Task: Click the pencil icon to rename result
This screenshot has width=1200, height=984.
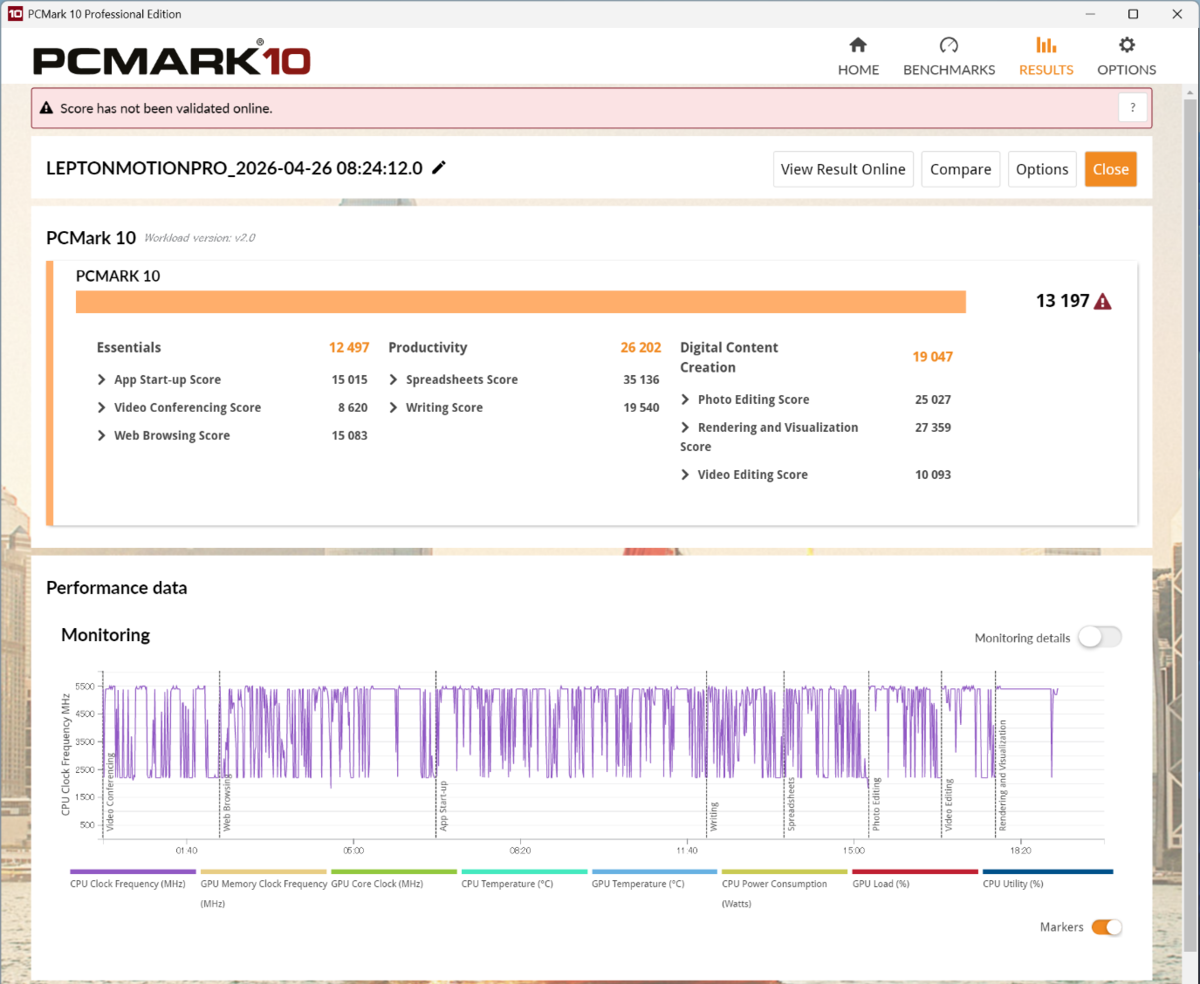Action: (439, 167)
